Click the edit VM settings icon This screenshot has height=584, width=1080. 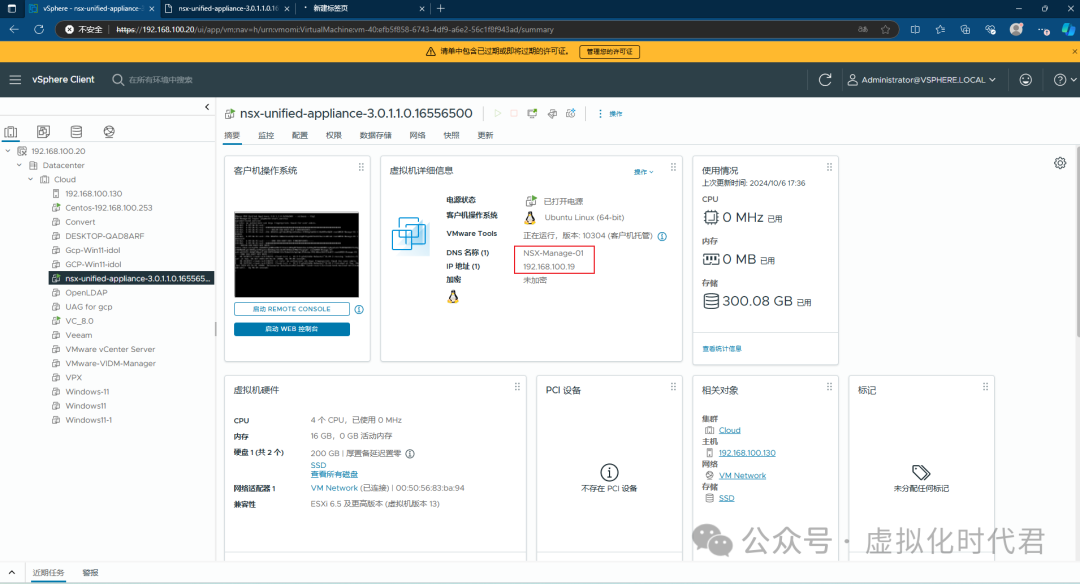(552, 114)
